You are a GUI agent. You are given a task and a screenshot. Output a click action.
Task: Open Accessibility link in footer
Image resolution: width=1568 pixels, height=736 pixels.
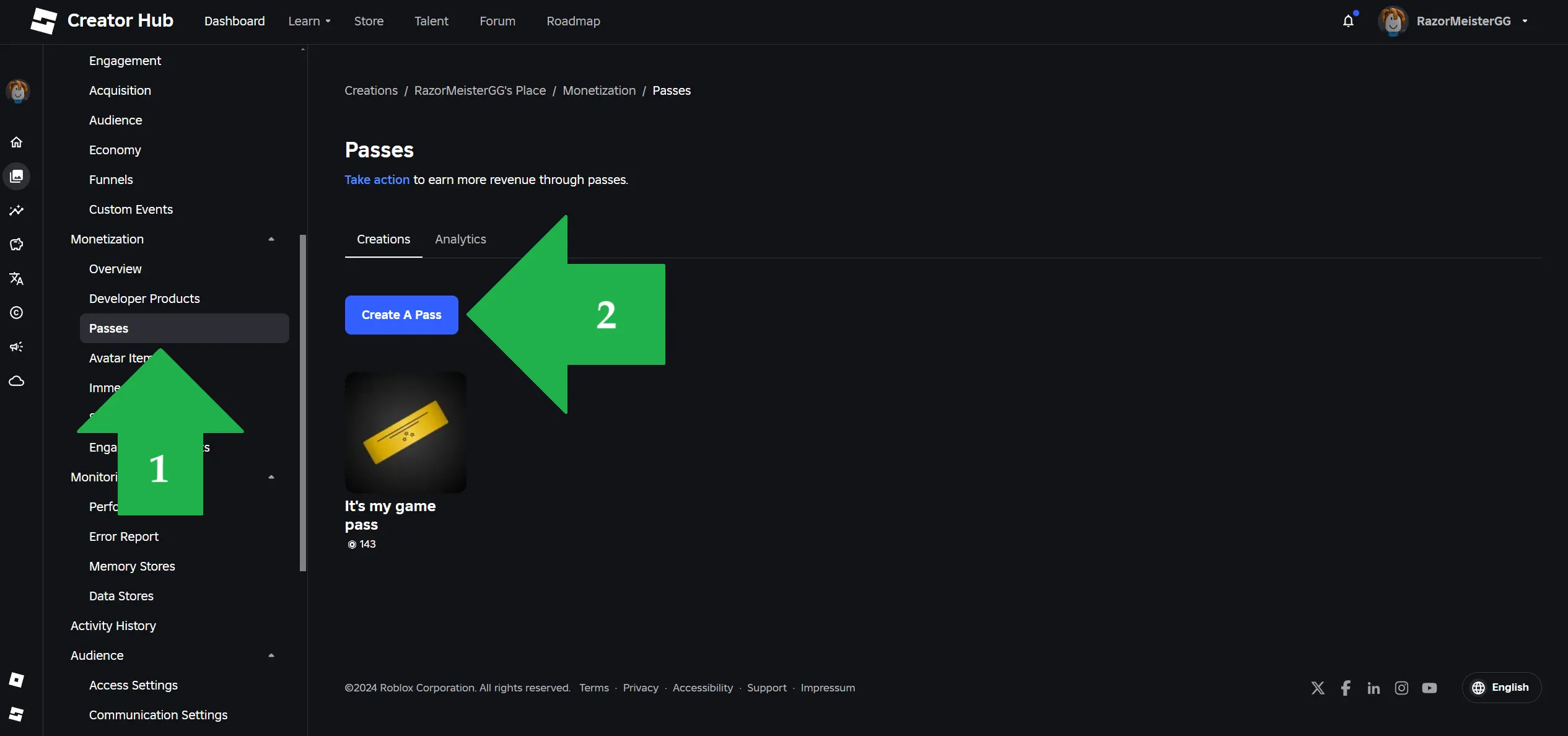(x=703, y=688)
